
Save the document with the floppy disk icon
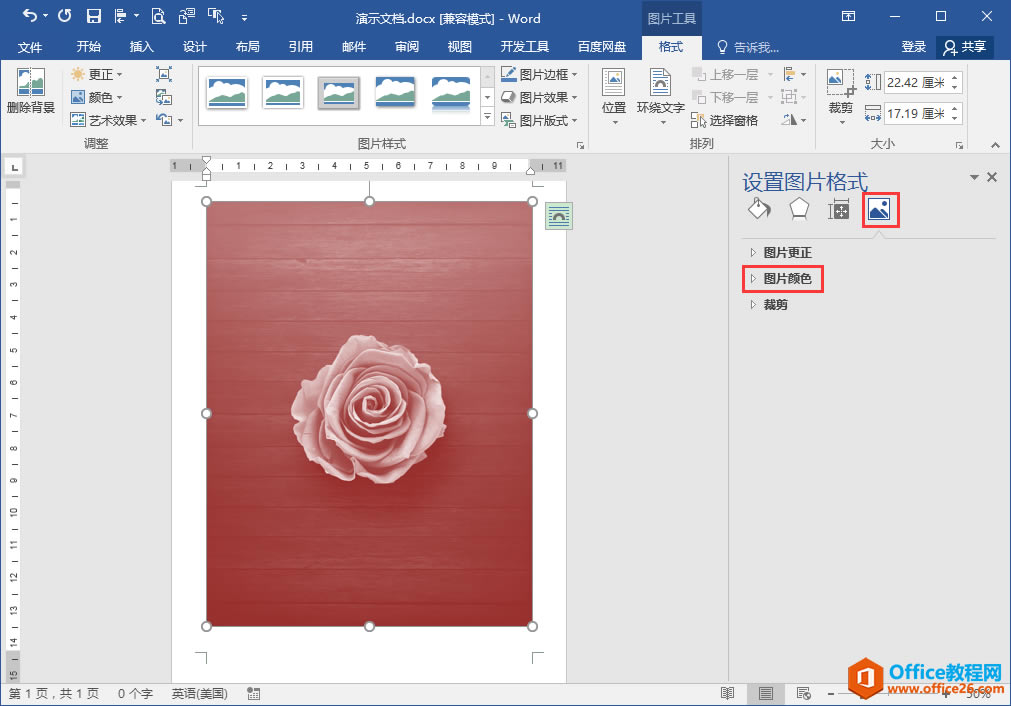[94, 16]
